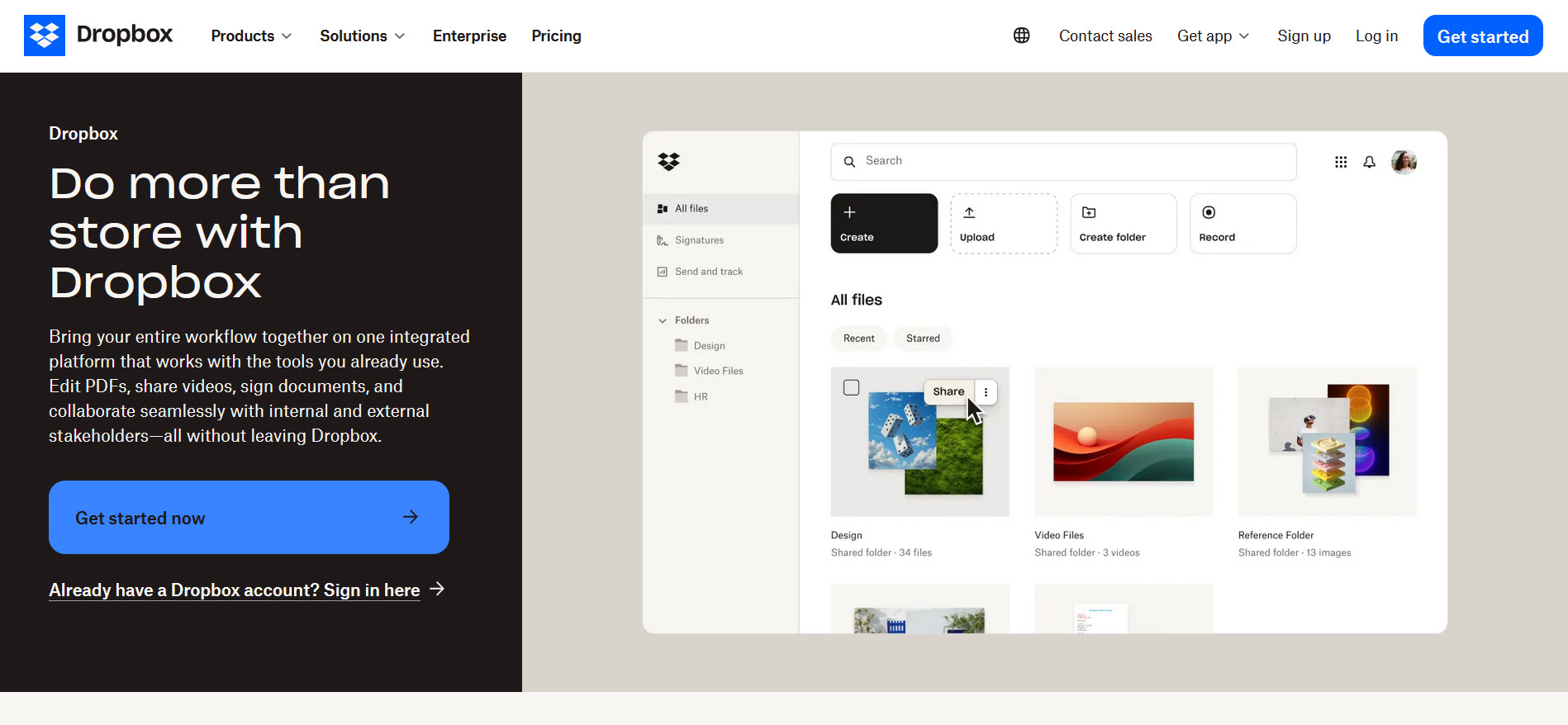Screen dimensions: 1568x725
Task: Click the Upload tile
Action: (1004, 223)
